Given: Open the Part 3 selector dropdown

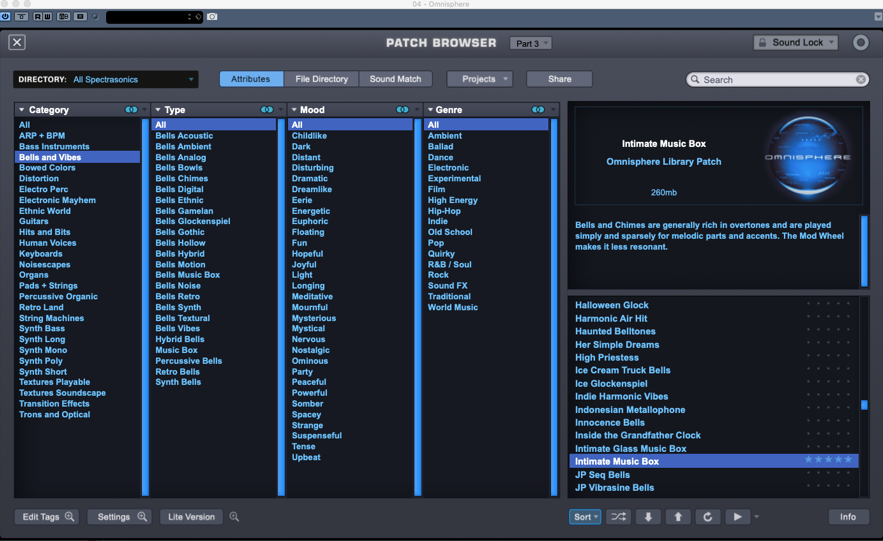Looking at the screenshot, I should (x=530, y=43).
